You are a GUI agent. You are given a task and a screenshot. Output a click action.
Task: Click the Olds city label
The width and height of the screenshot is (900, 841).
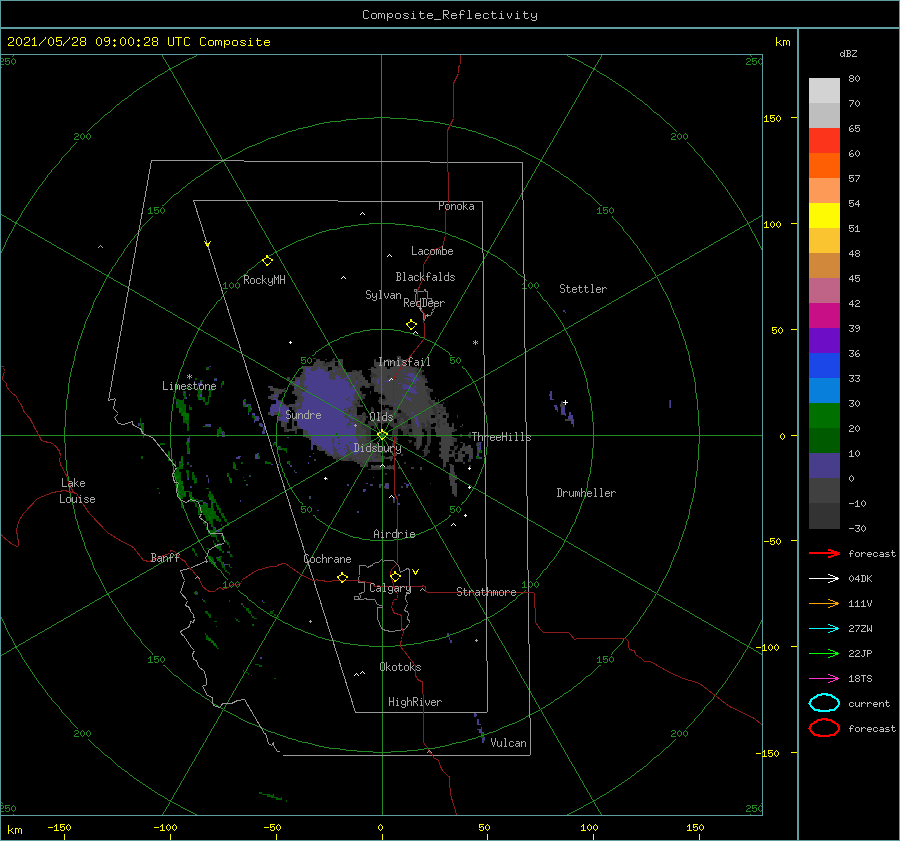[x=381, y=417]
